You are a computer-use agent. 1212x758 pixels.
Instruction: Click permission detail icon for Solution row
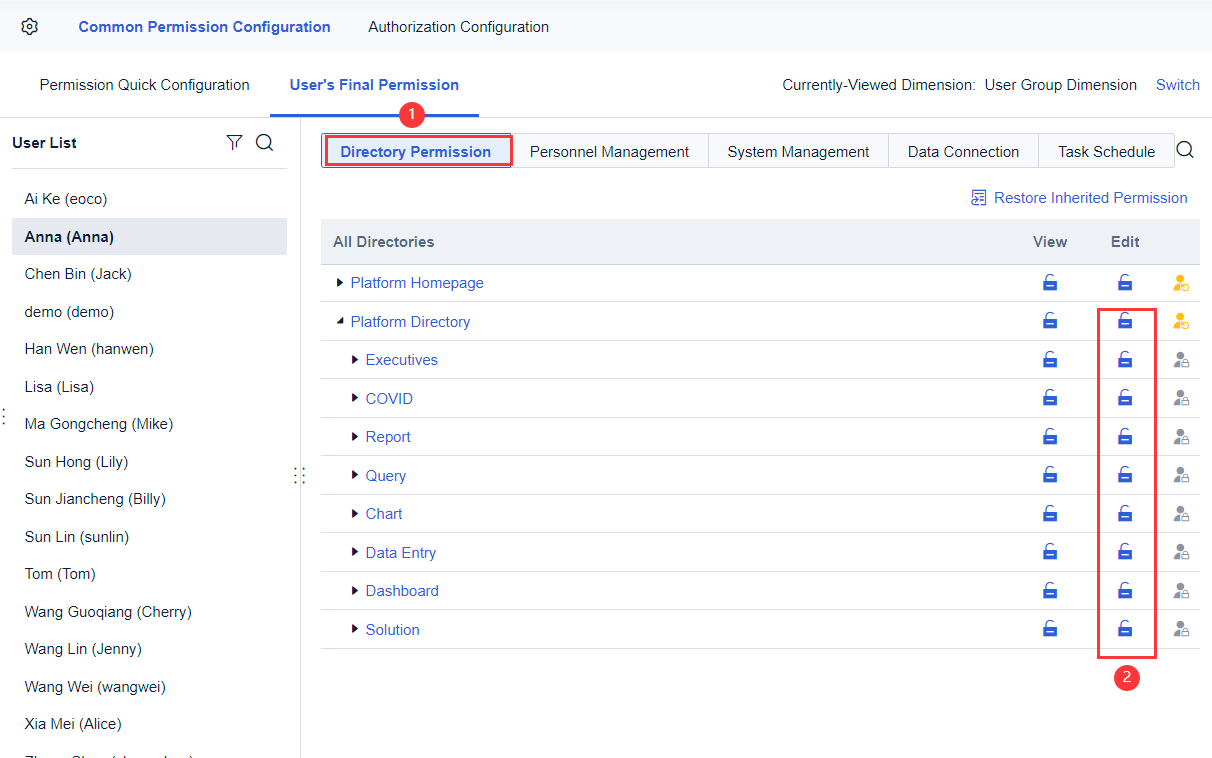tap(1181, 630)
